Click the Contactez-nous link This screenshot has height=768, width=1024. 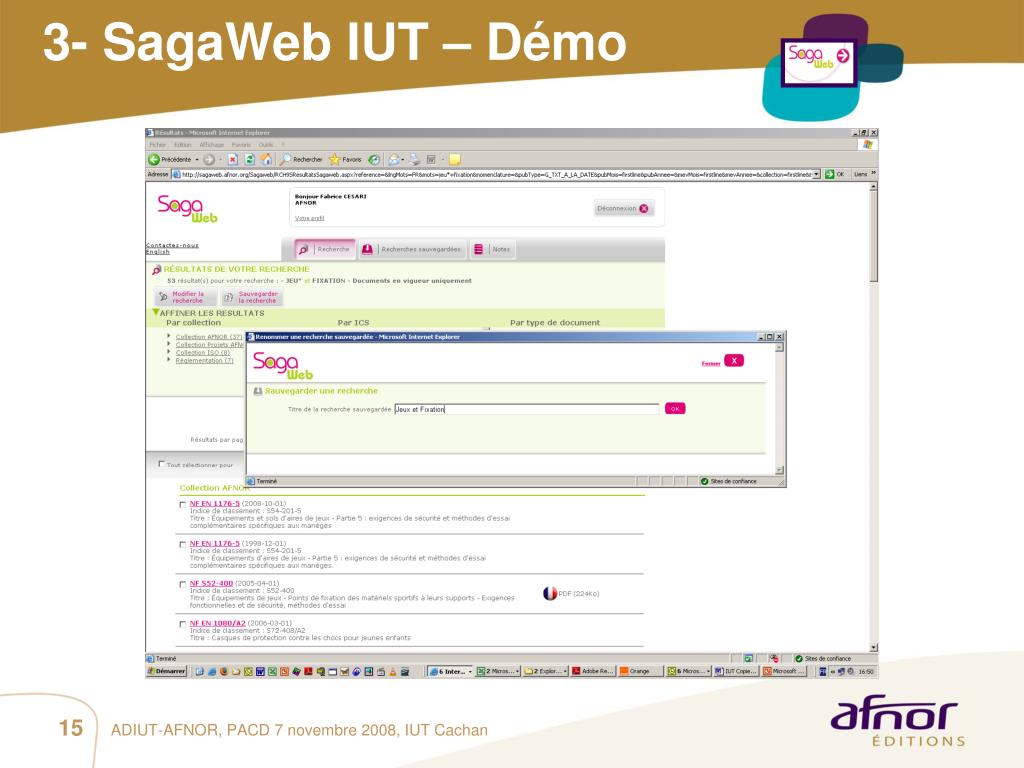[172, 246]
